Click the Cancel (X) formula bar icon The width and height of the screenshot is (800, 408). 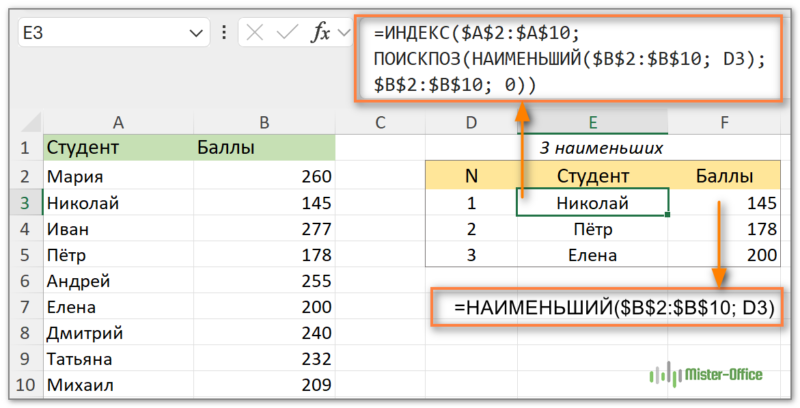pos(255,33)
